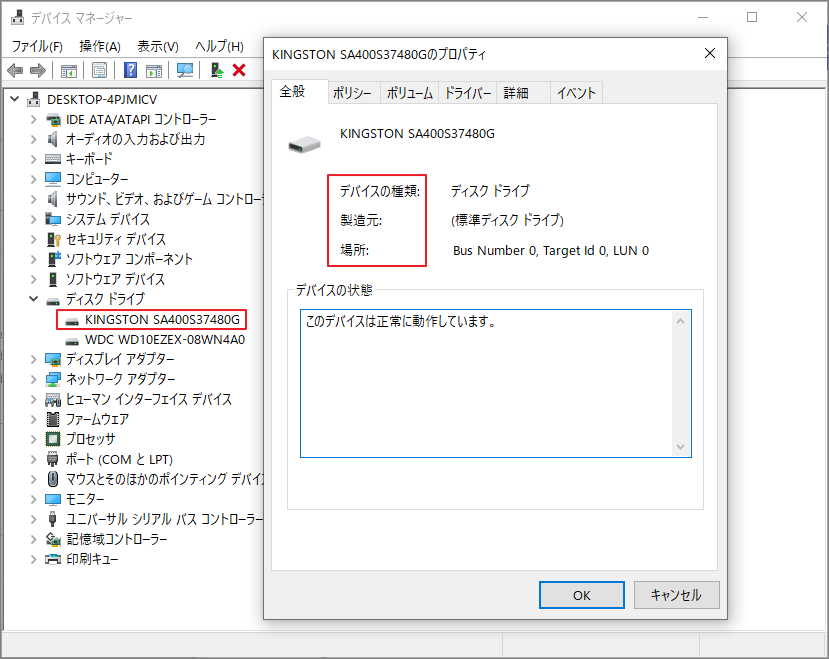Switch to the イベント tab
The width and height of the screenshot is (829, 659).
click(x=576, y=93)
